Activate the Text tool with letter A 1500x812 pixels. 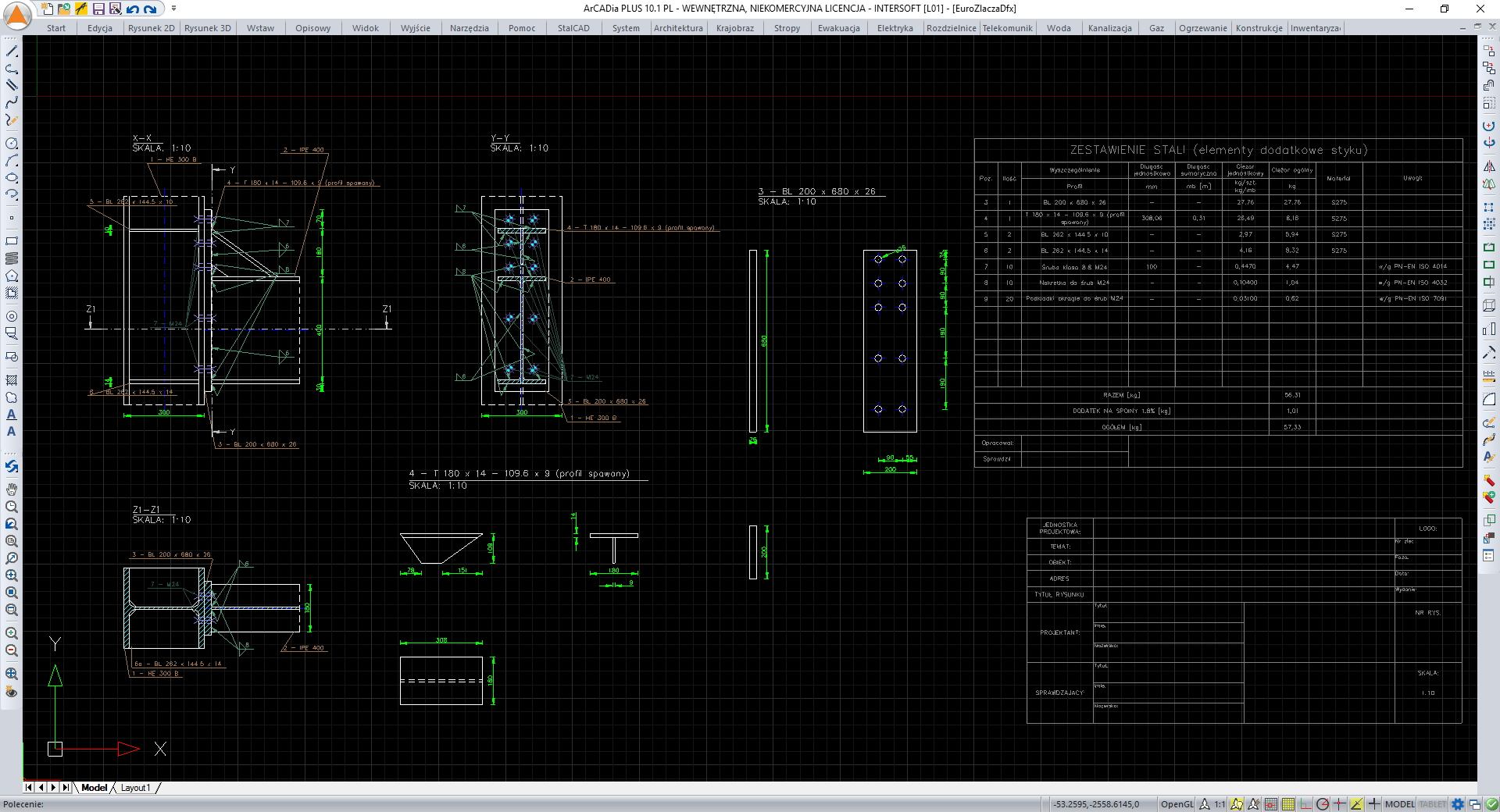[12, 433]
